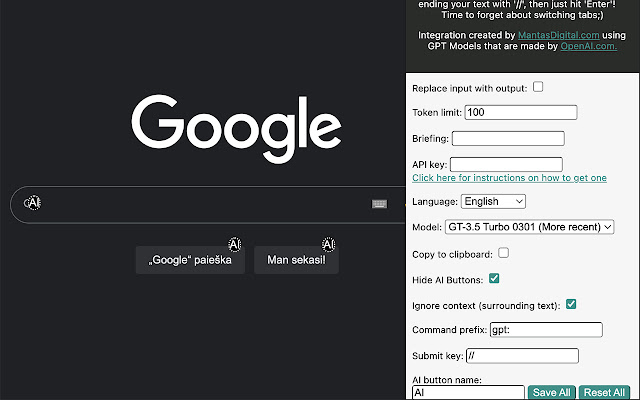
Task: Focus the API key input field
Action: coord(506,164)
